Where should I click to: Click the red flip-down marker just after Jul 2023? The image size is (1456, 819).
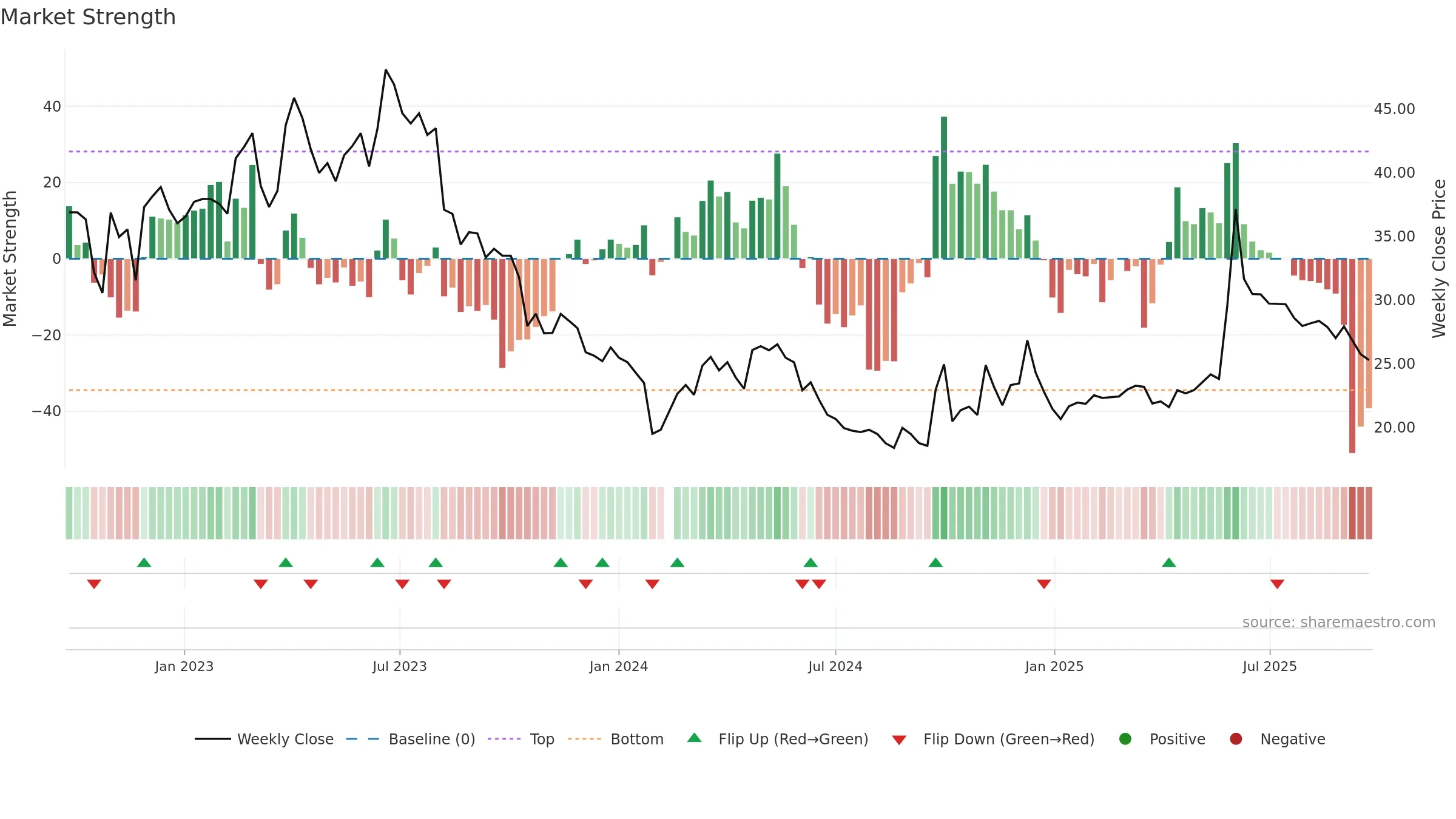pyautogui.click(x=402, y=584)
